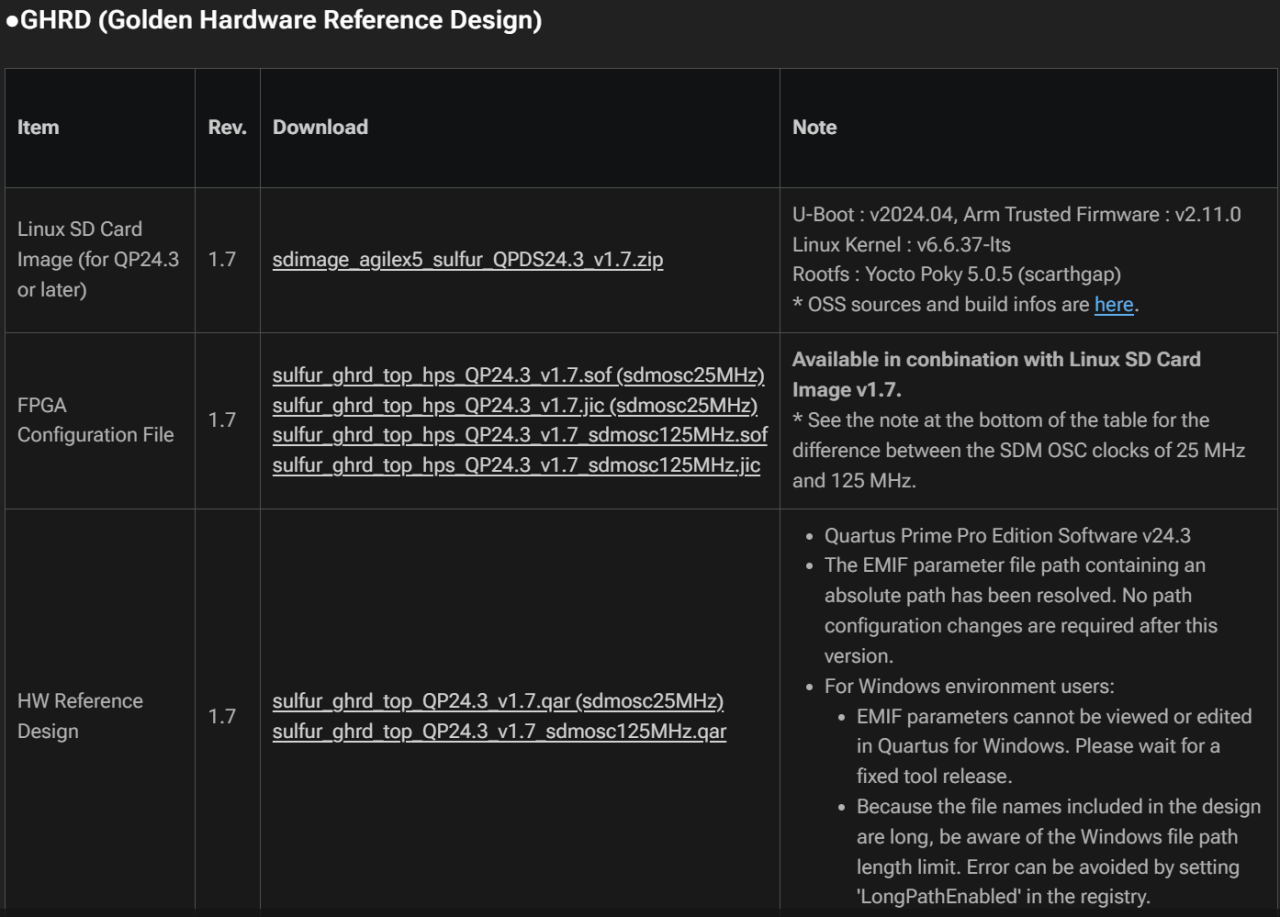Click the 'Note' column header
Screen dimensions: 1280x917
point(814,127)
